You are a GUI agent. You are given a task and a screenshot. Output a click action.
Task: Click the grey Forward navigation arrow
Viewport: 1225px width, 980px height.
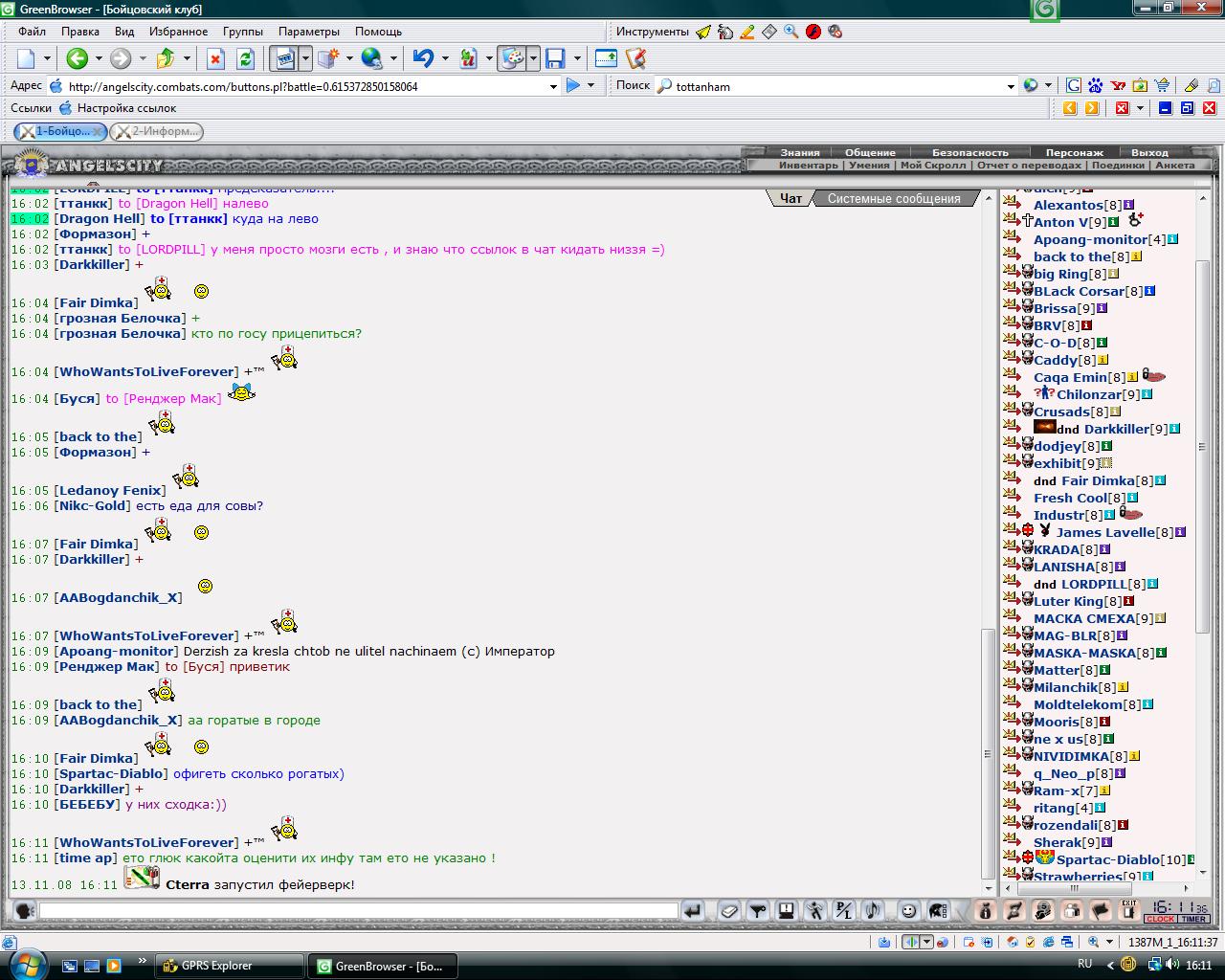(121, 58)
